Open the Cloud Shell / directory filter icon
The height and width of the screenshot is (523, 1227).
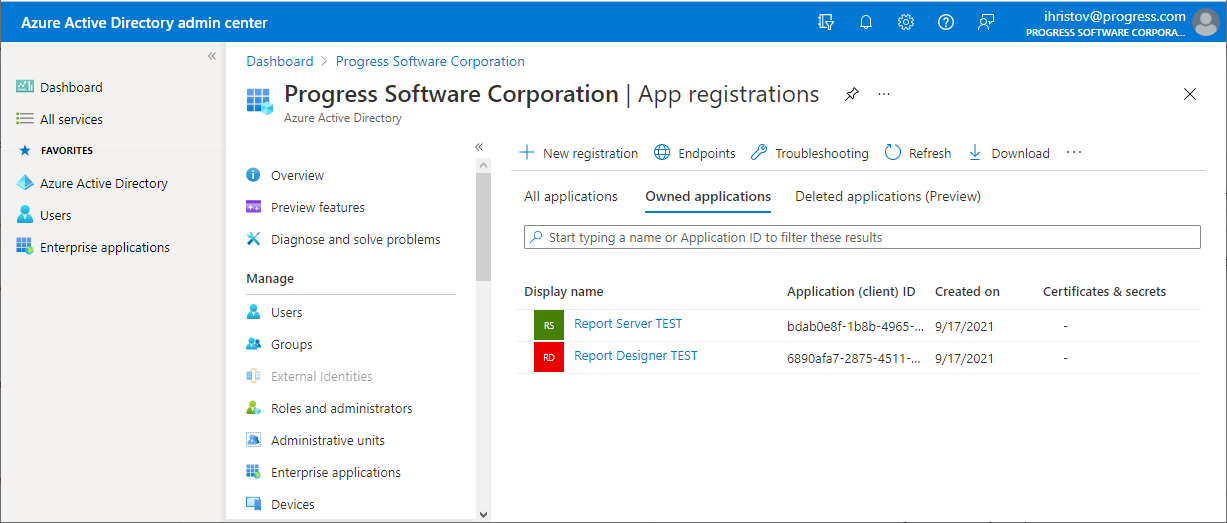[826, 22]
